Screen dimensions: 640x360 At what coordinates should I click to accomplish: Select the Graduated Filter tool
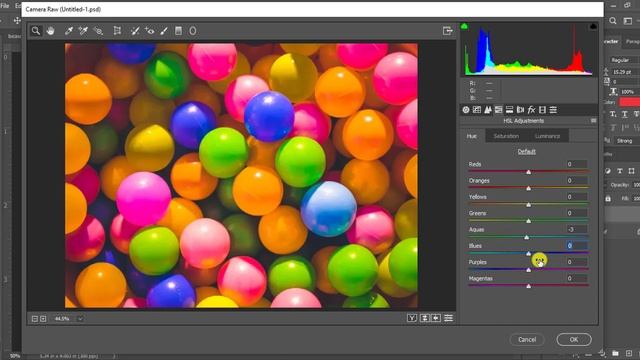click(x=178, y=31)
